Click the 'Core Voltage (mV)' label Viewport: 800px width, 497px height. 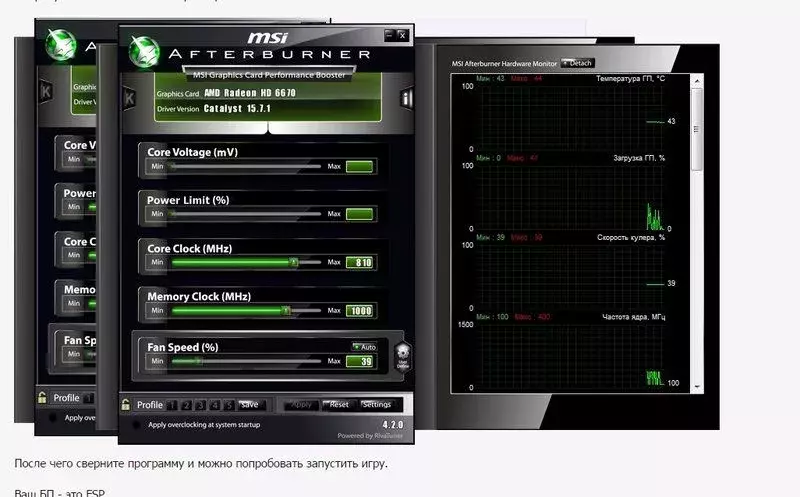click(x=192, y=152)
